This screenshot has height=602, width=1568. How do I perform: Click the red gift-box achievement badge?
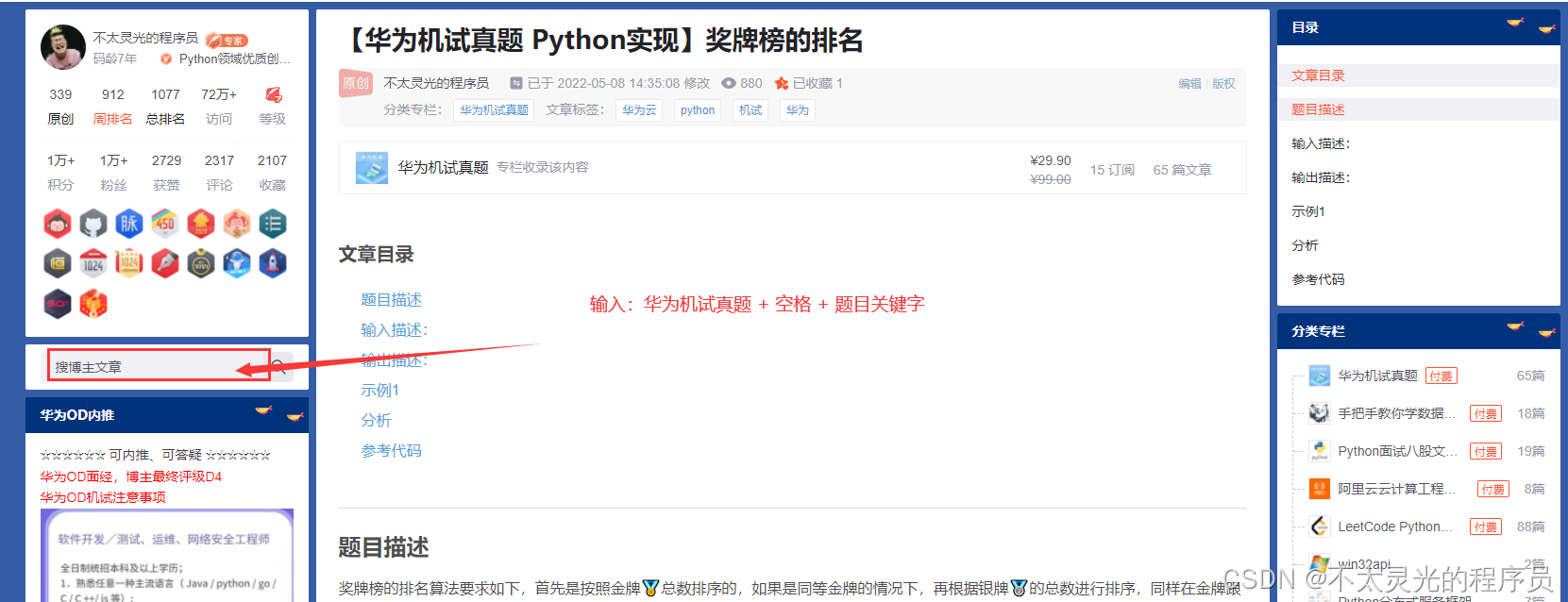point(93,304)
